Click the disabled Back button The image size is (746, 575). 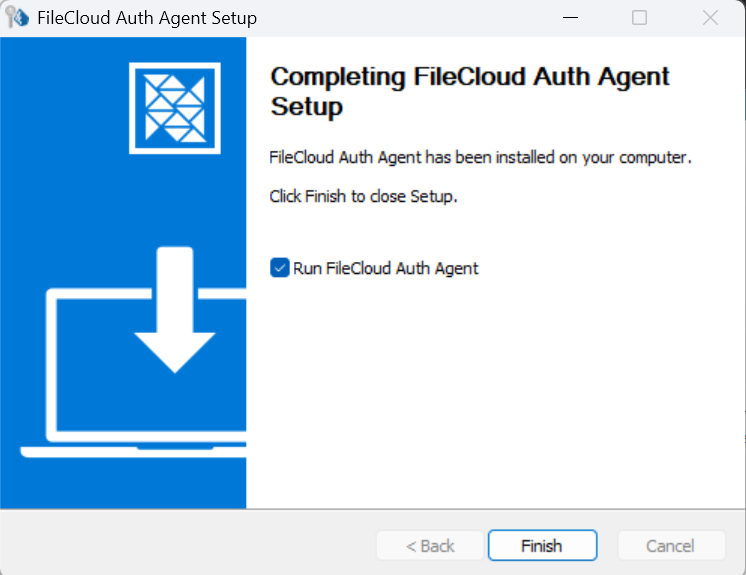430,546
